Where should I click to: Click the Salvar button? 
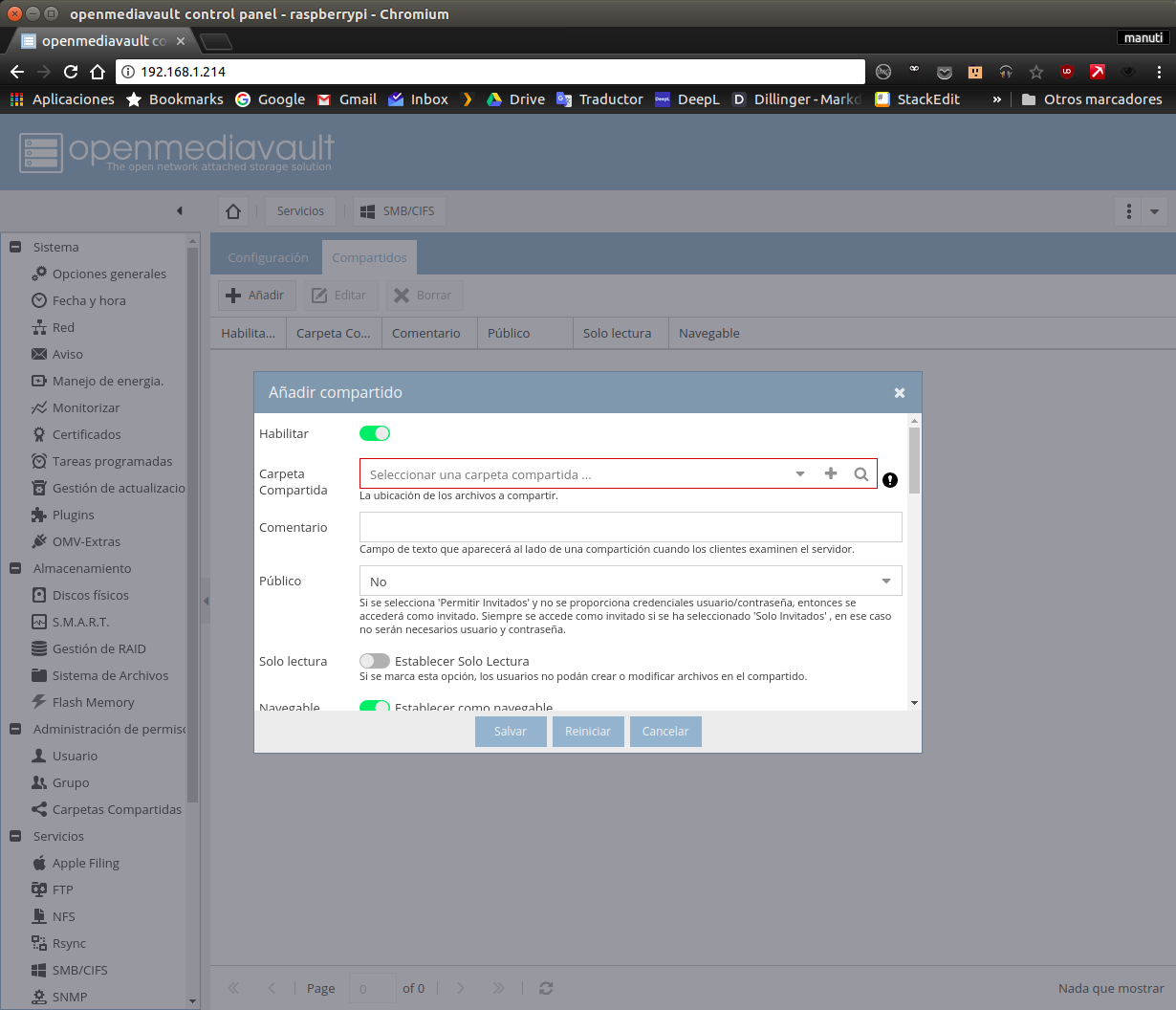click(x=511, y=731)
